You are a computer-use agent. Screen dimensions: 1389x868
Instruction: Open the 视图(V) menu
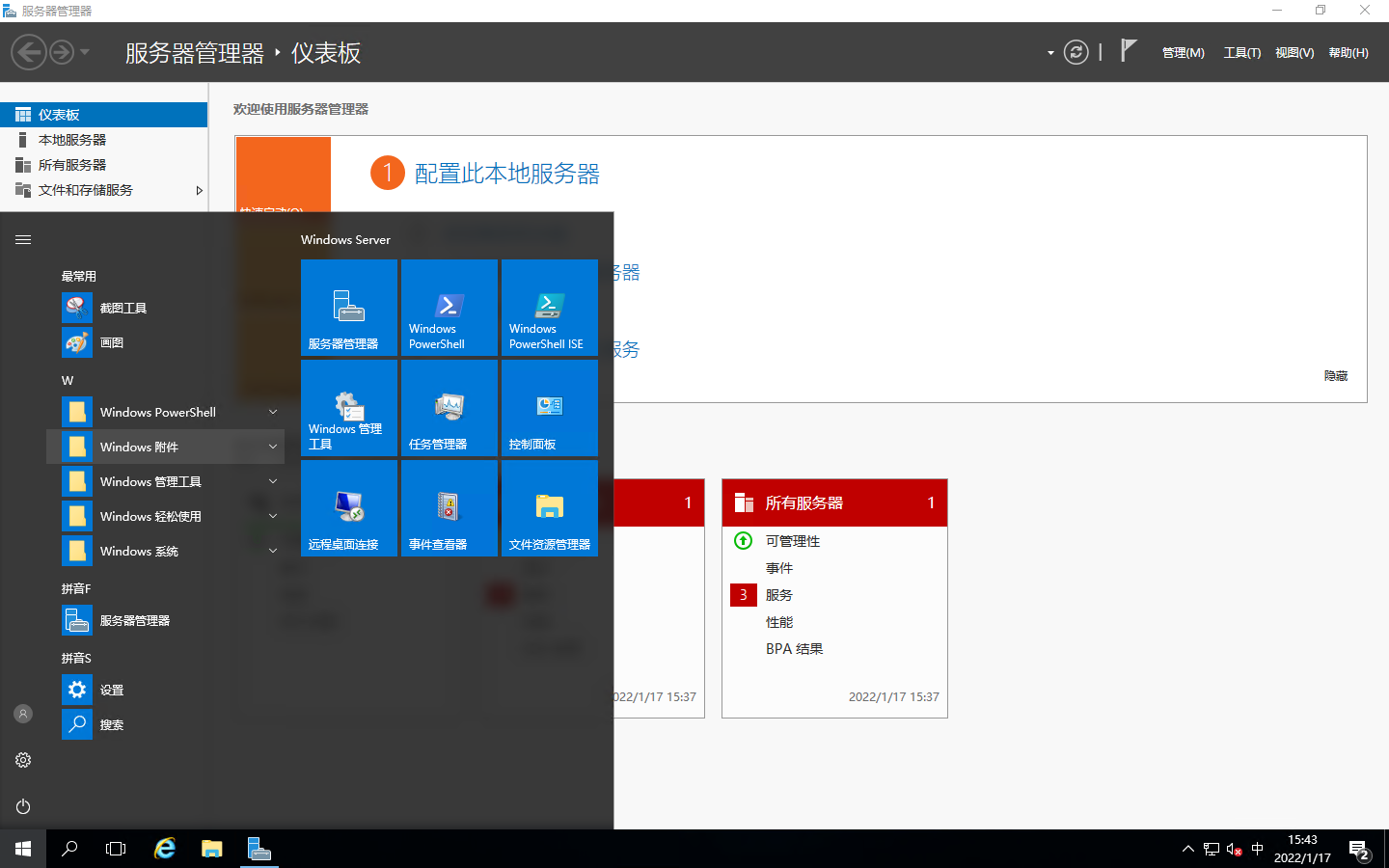pos(1294,53)
